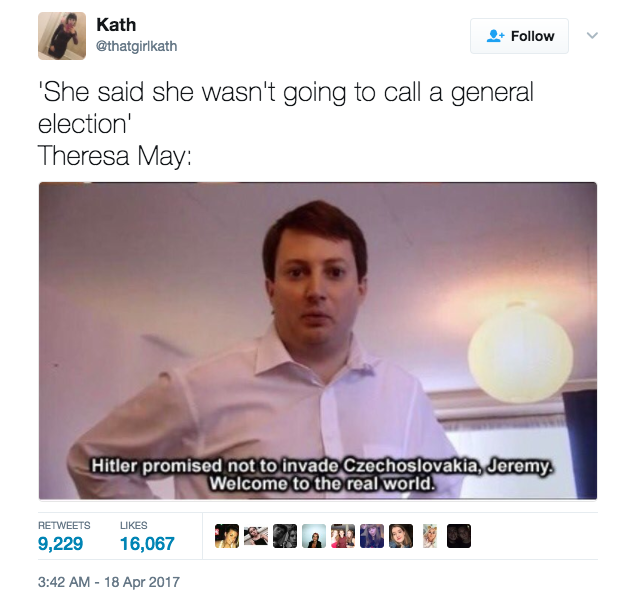The image size is (637, 599).
Task: Click the last dark liker avatar
Action: (x=459, y=536)
